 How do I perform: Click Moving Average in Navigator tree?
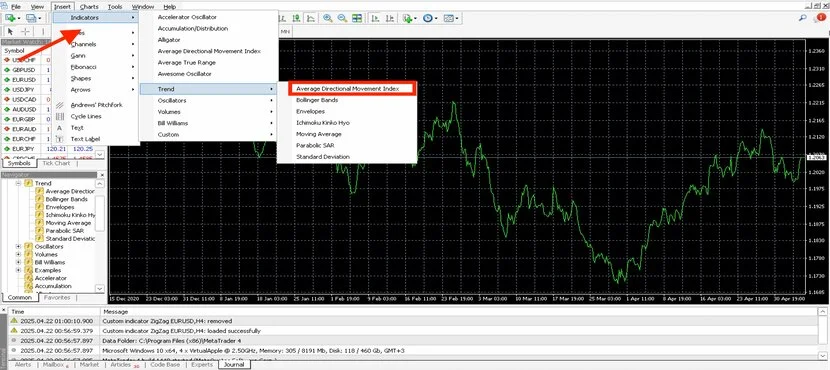(68, 223)
